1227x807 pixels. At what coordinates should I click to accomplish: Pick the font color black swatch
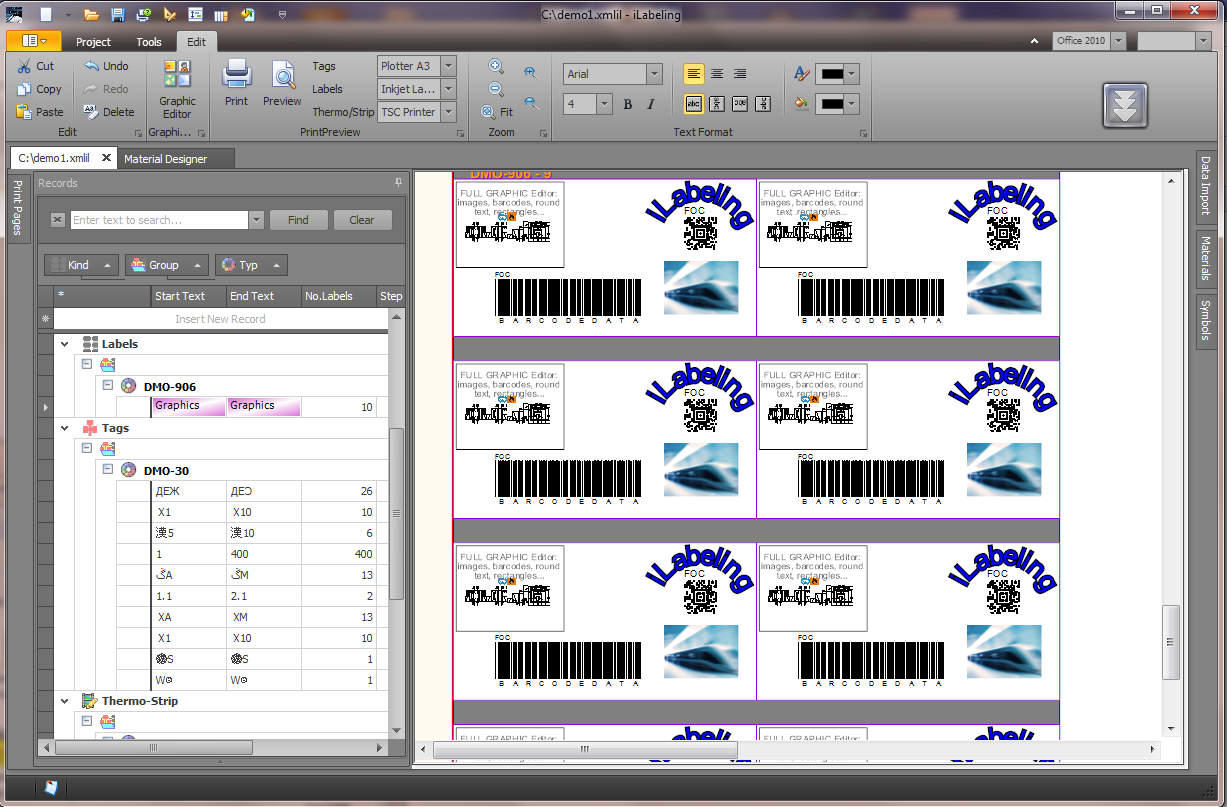point(831,74)
